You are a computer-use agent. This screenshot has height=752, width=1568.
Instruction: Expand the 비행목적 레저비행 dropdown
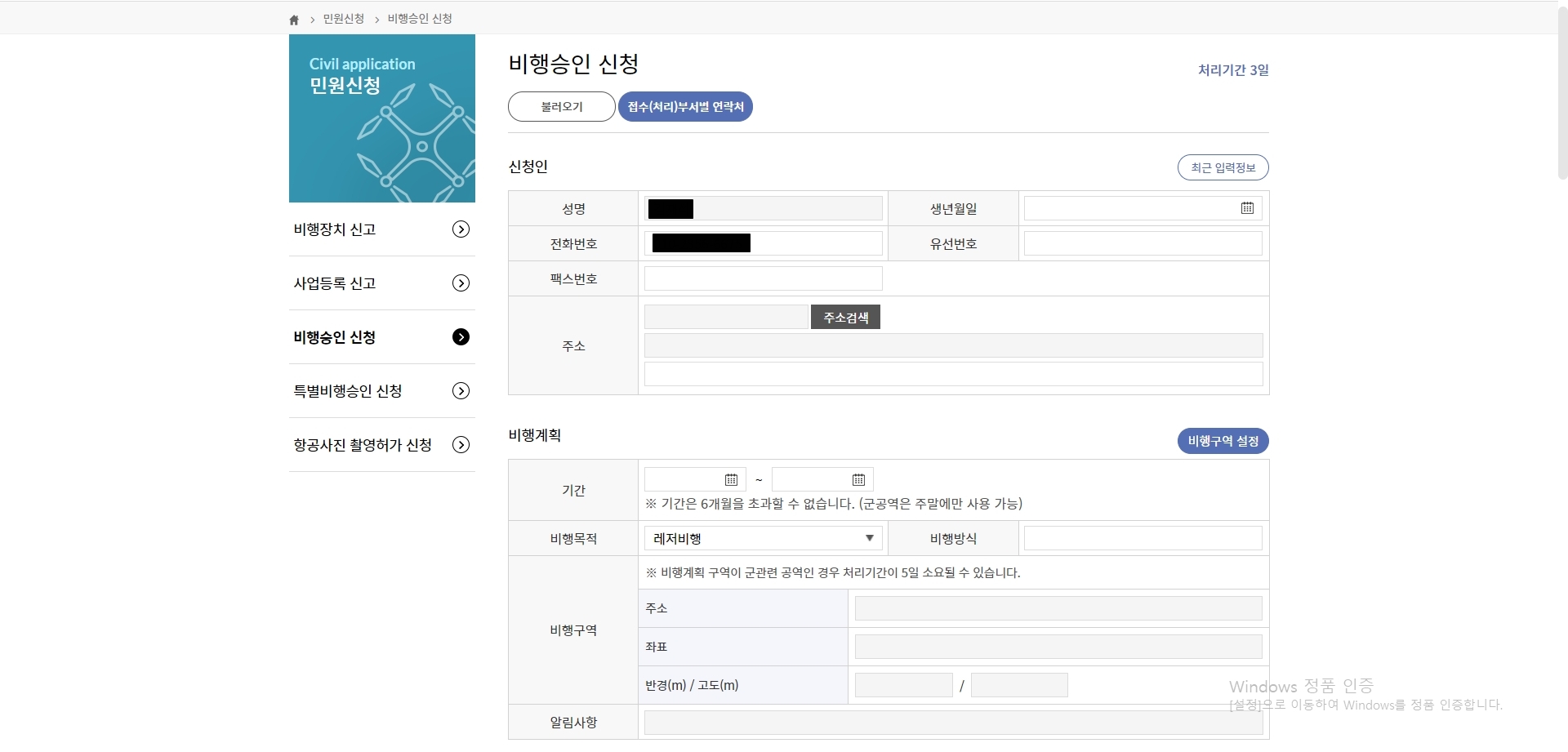click(x=763, y=538)
